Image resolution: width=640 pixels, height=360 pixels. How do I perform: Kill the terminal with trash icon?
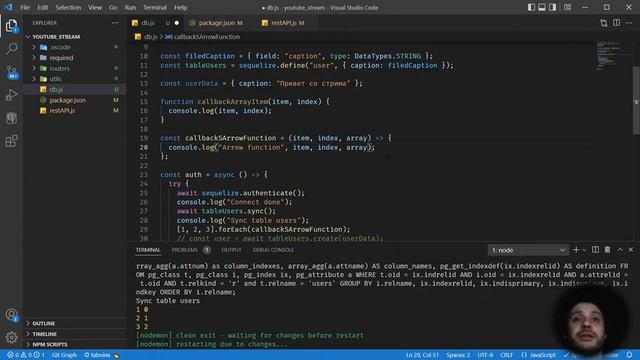[607, 250]
